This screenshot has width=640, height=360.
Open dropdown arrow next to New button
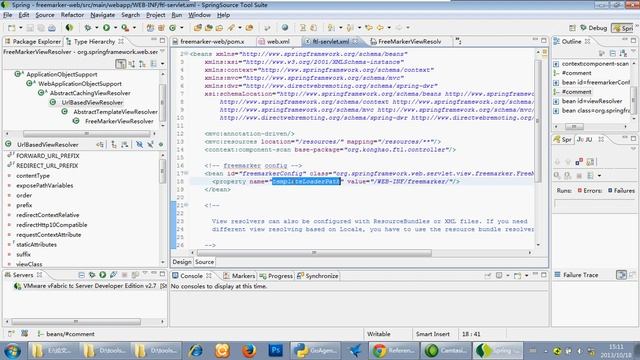click(20, 28)
